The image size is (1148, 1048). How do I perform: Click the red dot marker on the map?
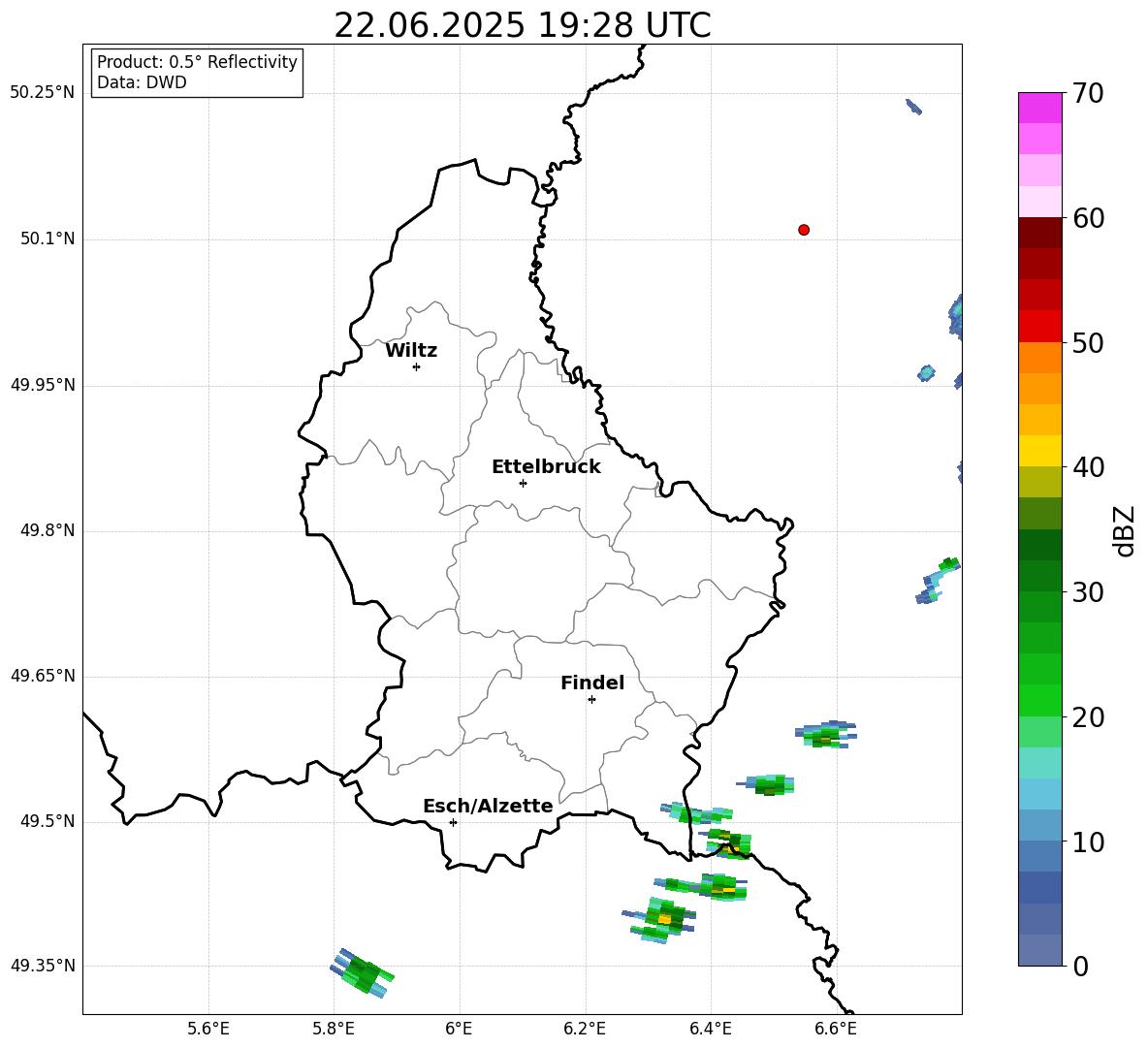tap(804, 230)
